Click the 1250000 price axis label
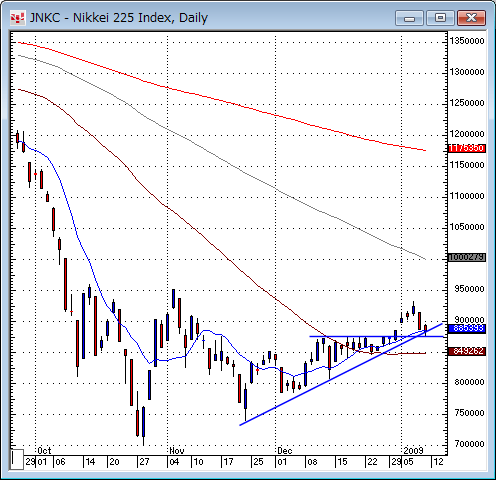 (467, 103)
